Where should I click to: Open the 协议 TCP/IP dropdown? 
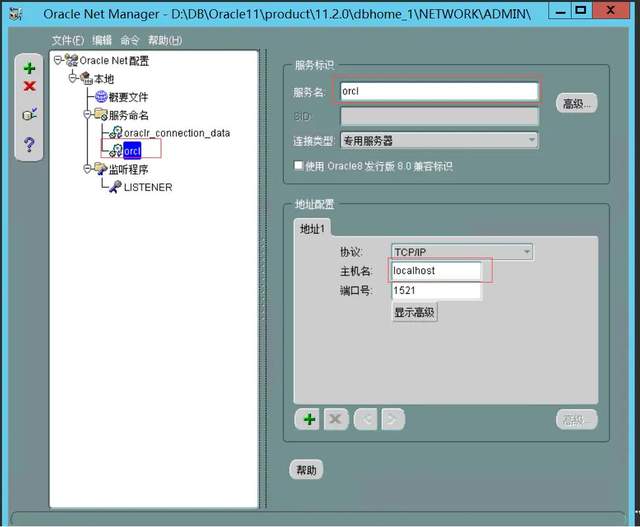coord(527,252)
